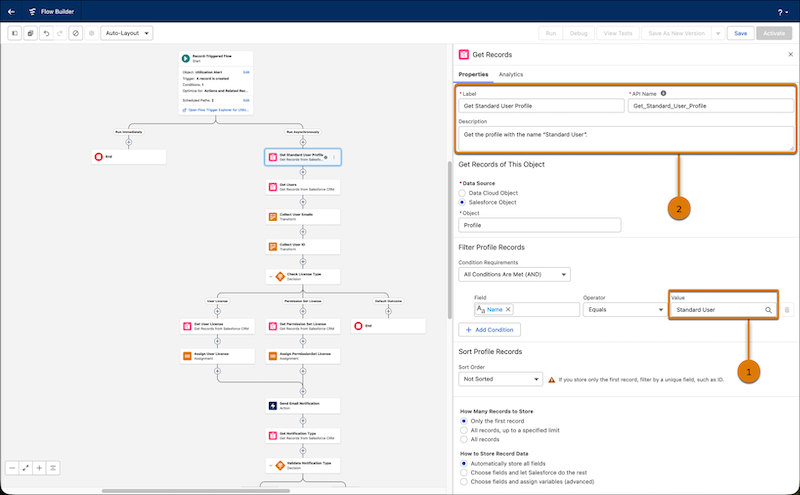Click the Description text area
The width and height of the screenshot is (800, 495).
(626, 139)
